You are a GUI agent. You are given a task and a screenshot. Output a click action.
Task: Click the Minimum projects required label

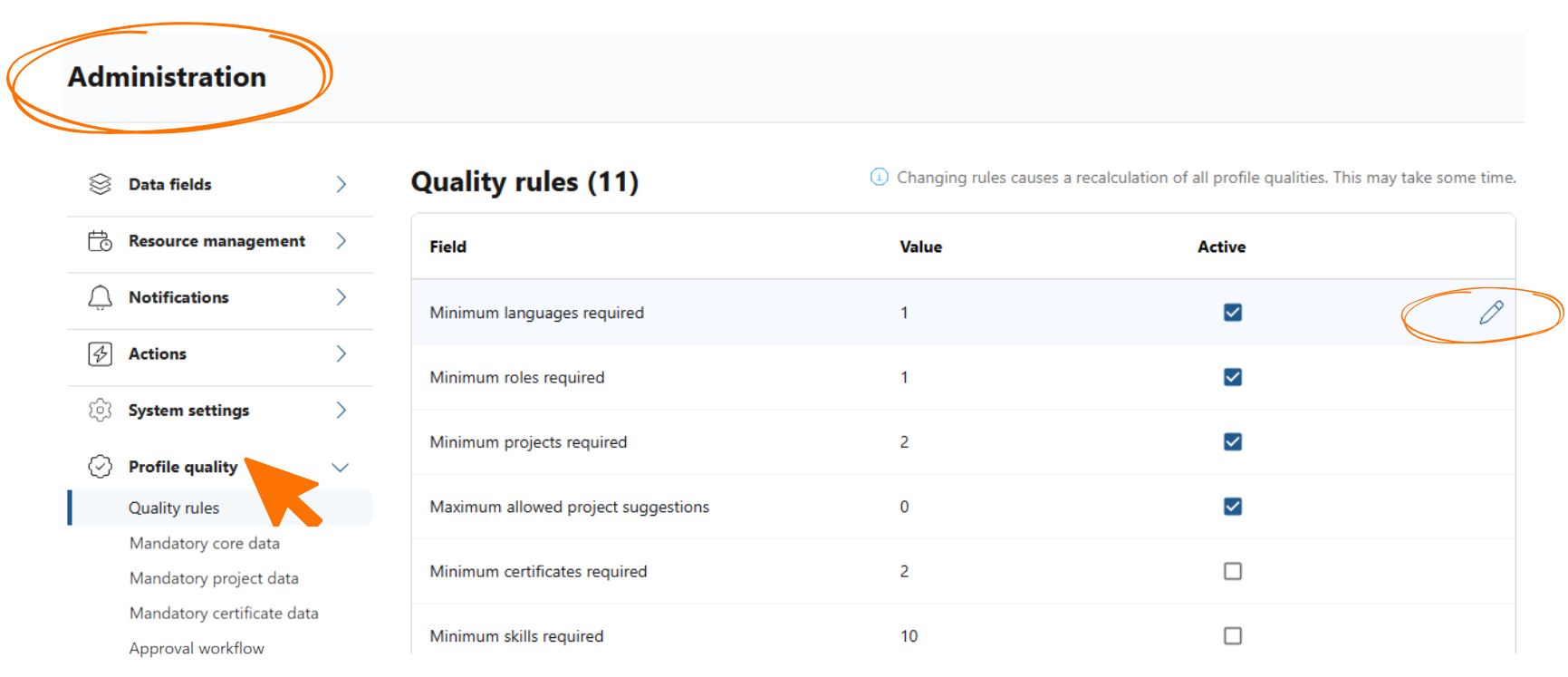(528, 442)
